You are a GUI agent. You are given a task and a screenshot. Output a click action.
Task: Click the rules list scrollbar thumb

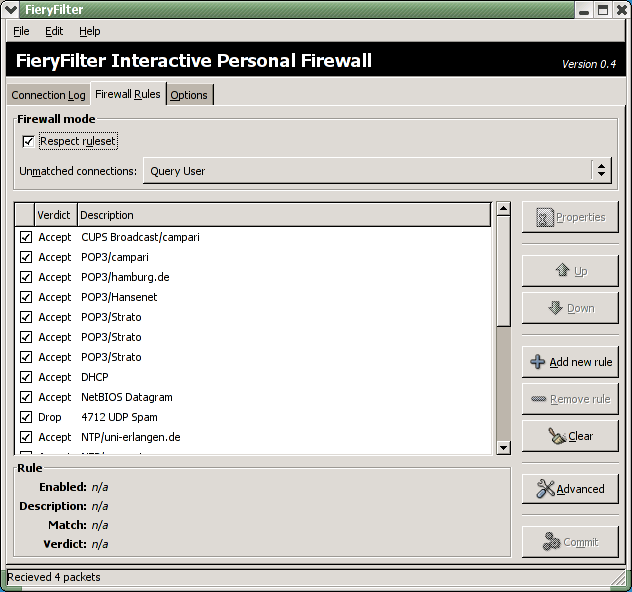pyautogui.click(x=503, y=272)
